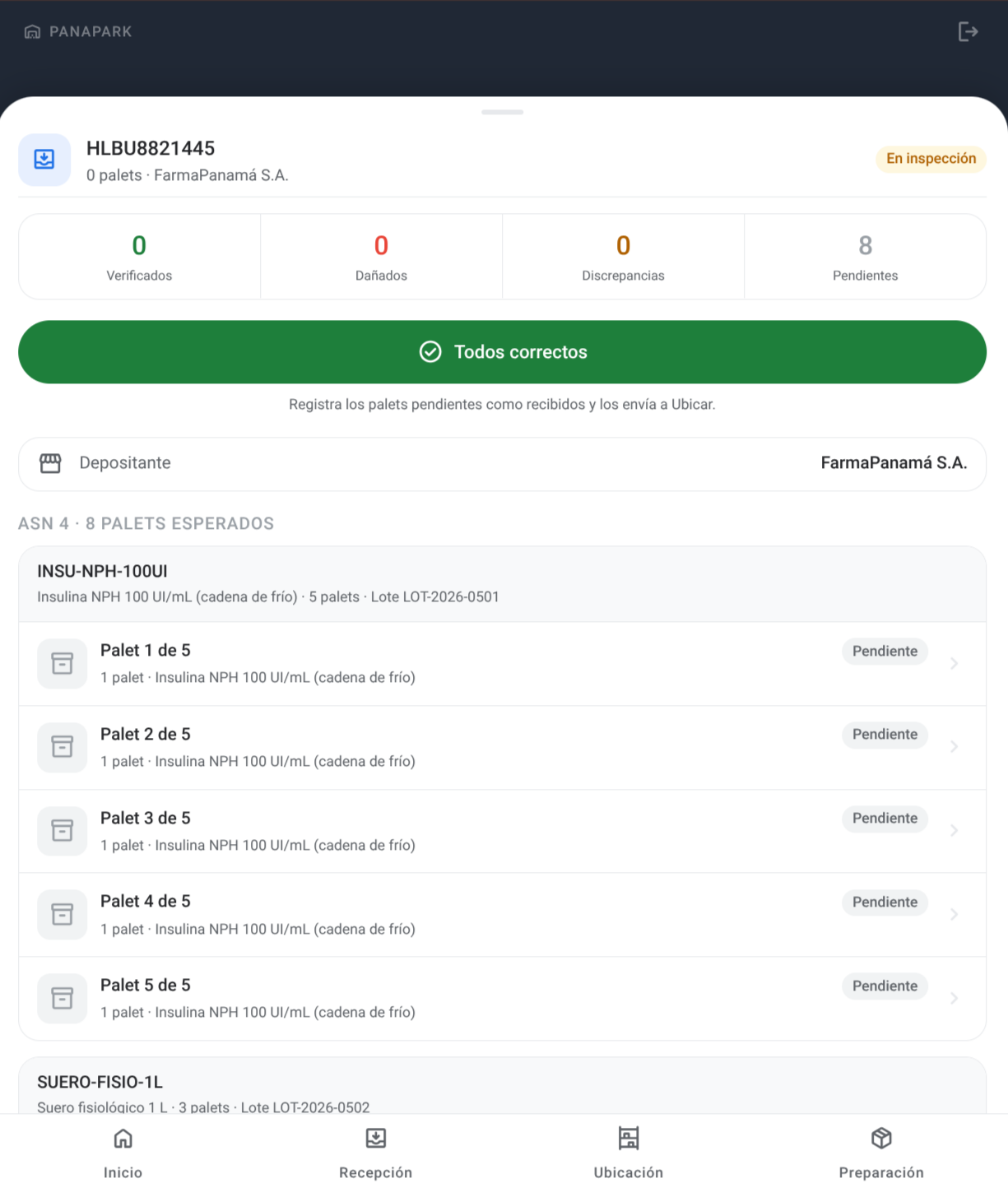Click Pendiente badge on Palet 2 de 5
The height and width of the screenshot is (1183, 1008).
coord(885,735)
